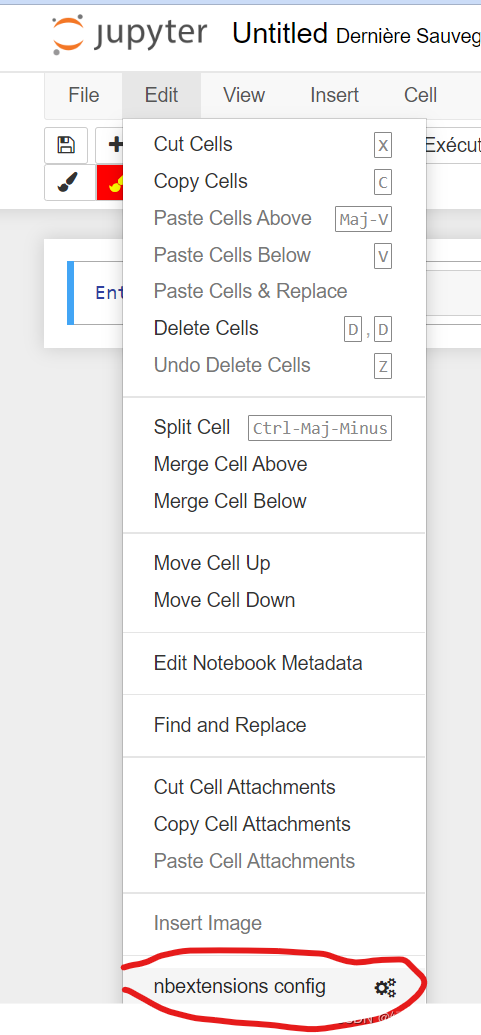Select Cut Cells from Edit menu
This screenshot has width=481, height=1035.
[274, 144]
